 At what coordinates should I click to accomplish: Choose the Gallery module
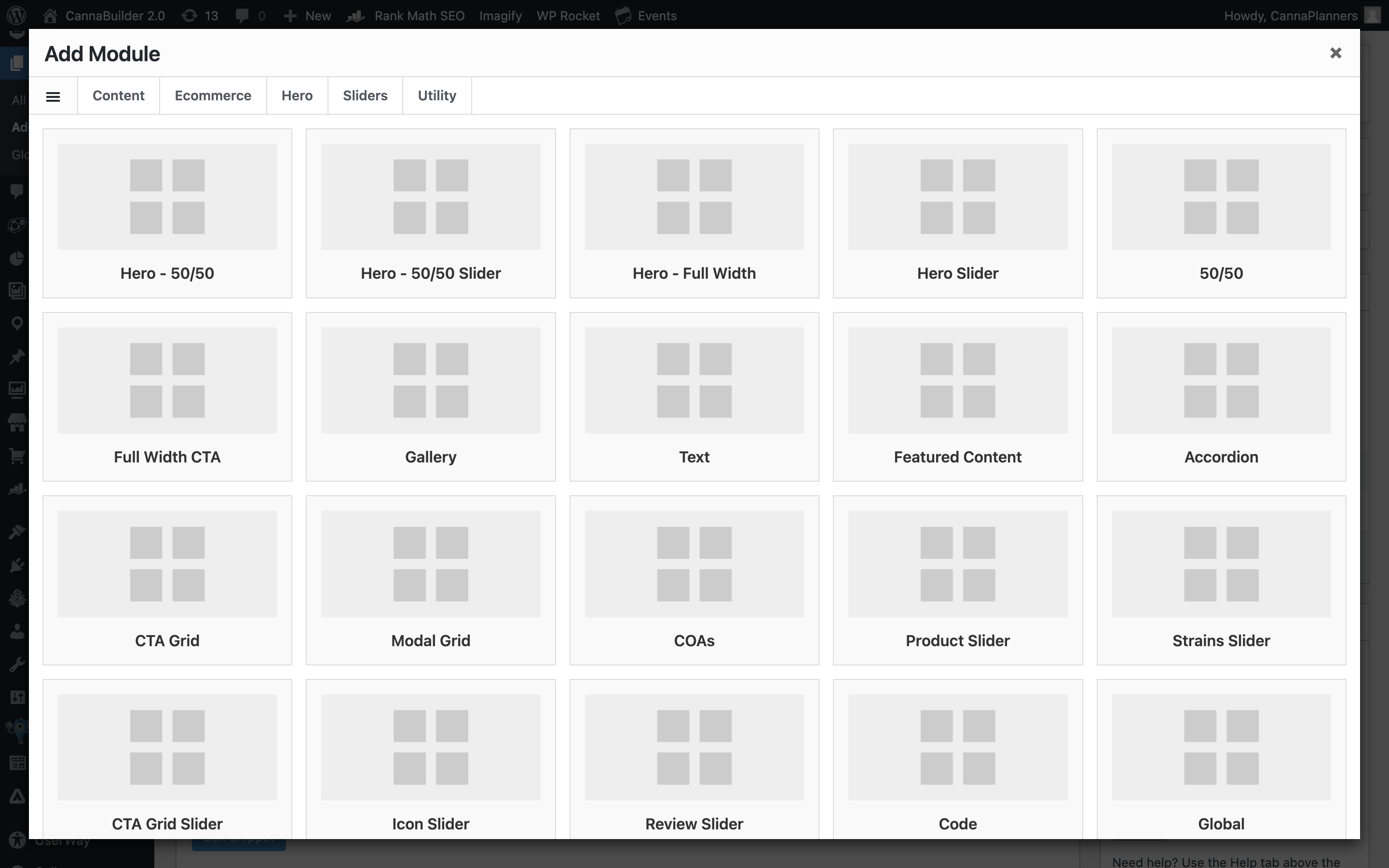coord(431,397)
